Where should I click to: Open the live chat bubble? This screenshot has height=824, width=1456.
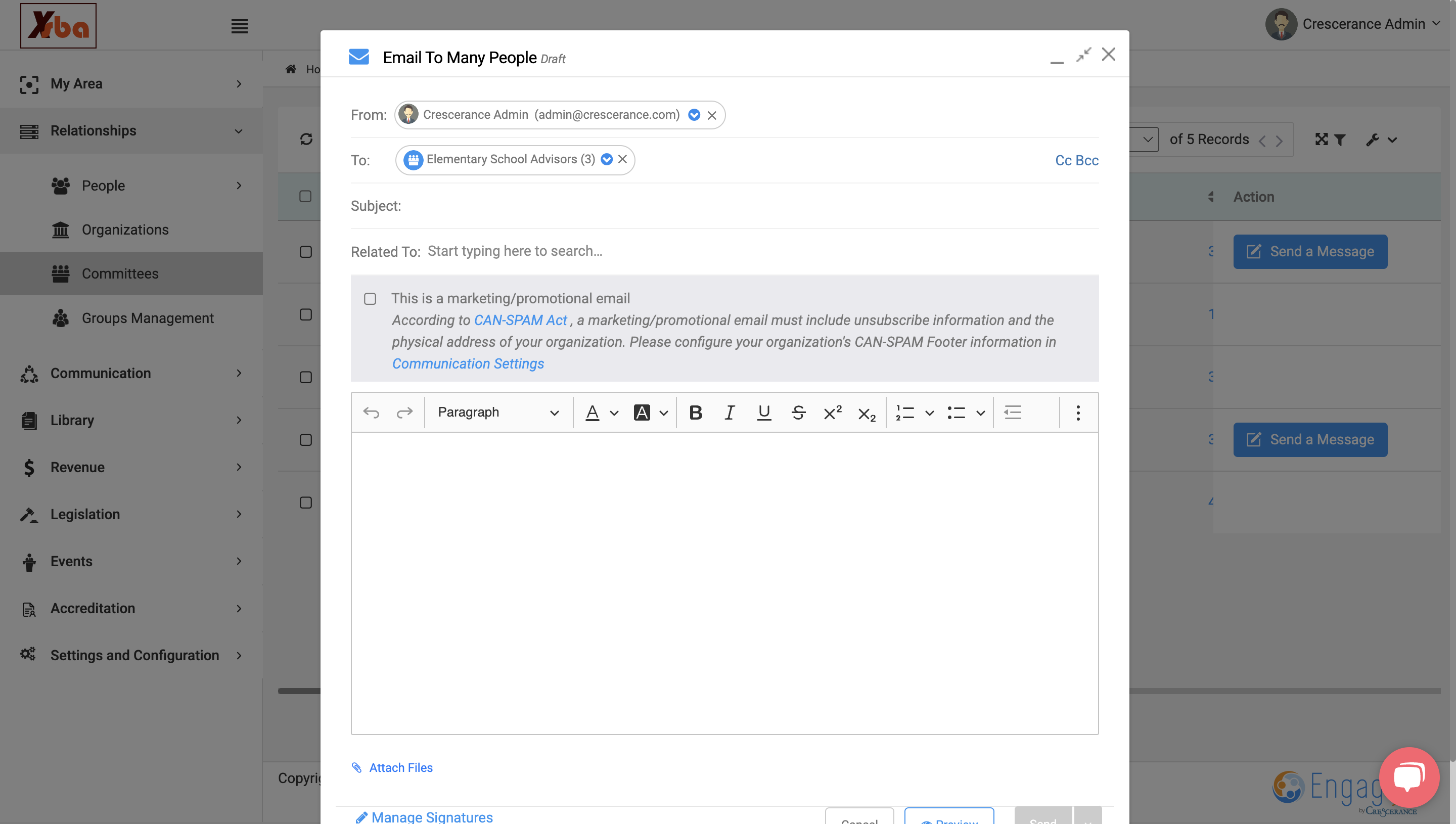point(1409,777)
